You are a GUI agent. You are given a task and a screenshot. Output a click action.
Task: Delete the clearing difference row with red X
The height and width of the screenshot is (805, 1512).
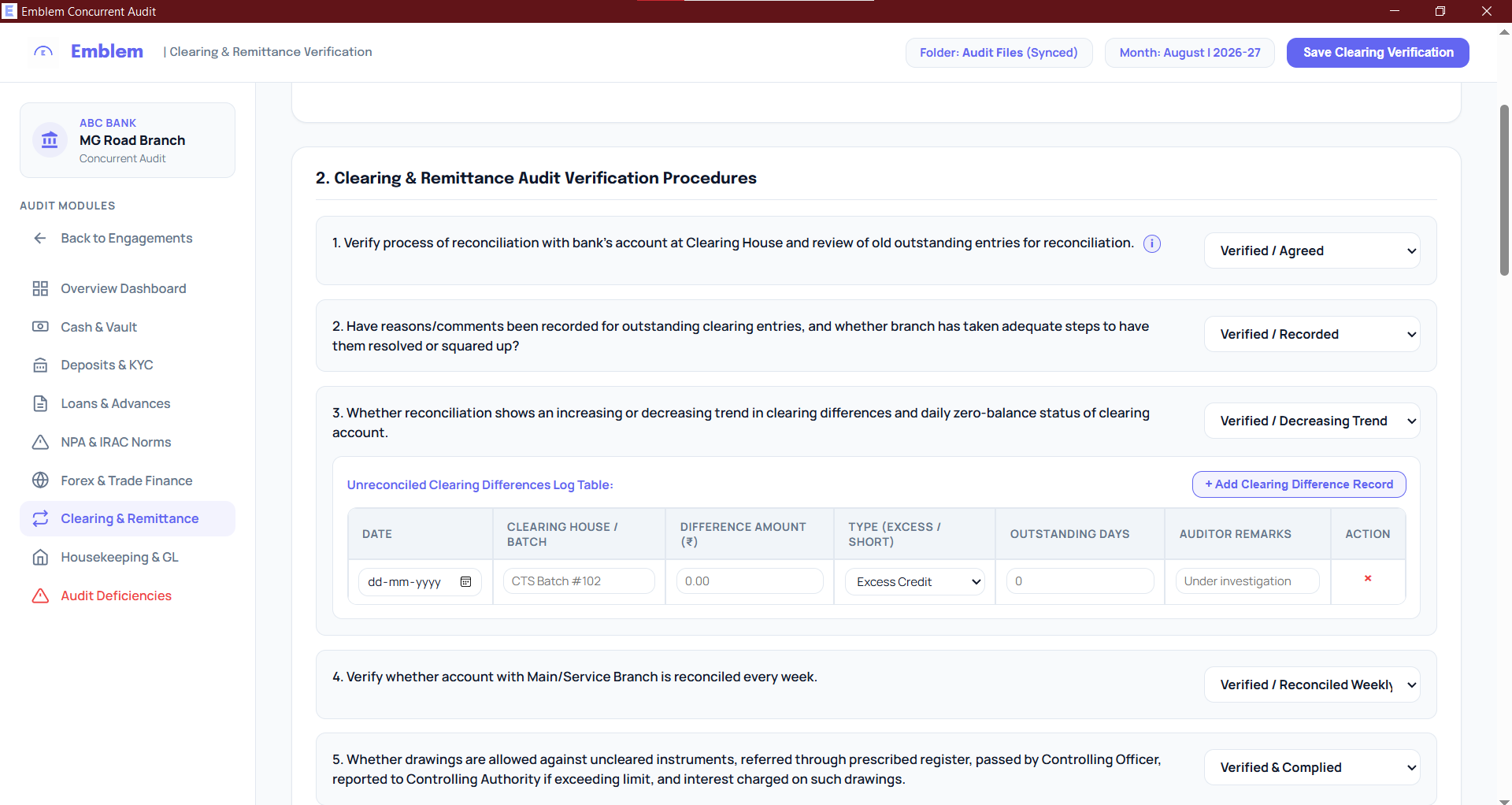1368,578
